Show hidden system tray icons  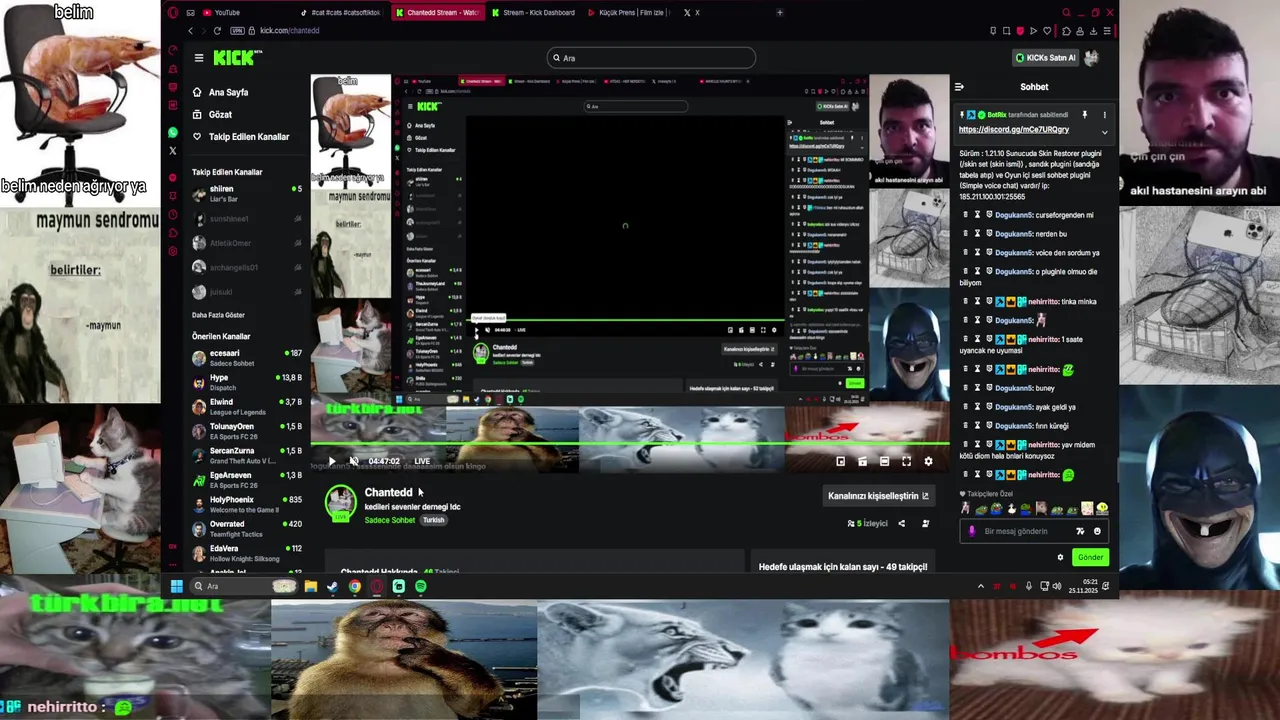980,586
